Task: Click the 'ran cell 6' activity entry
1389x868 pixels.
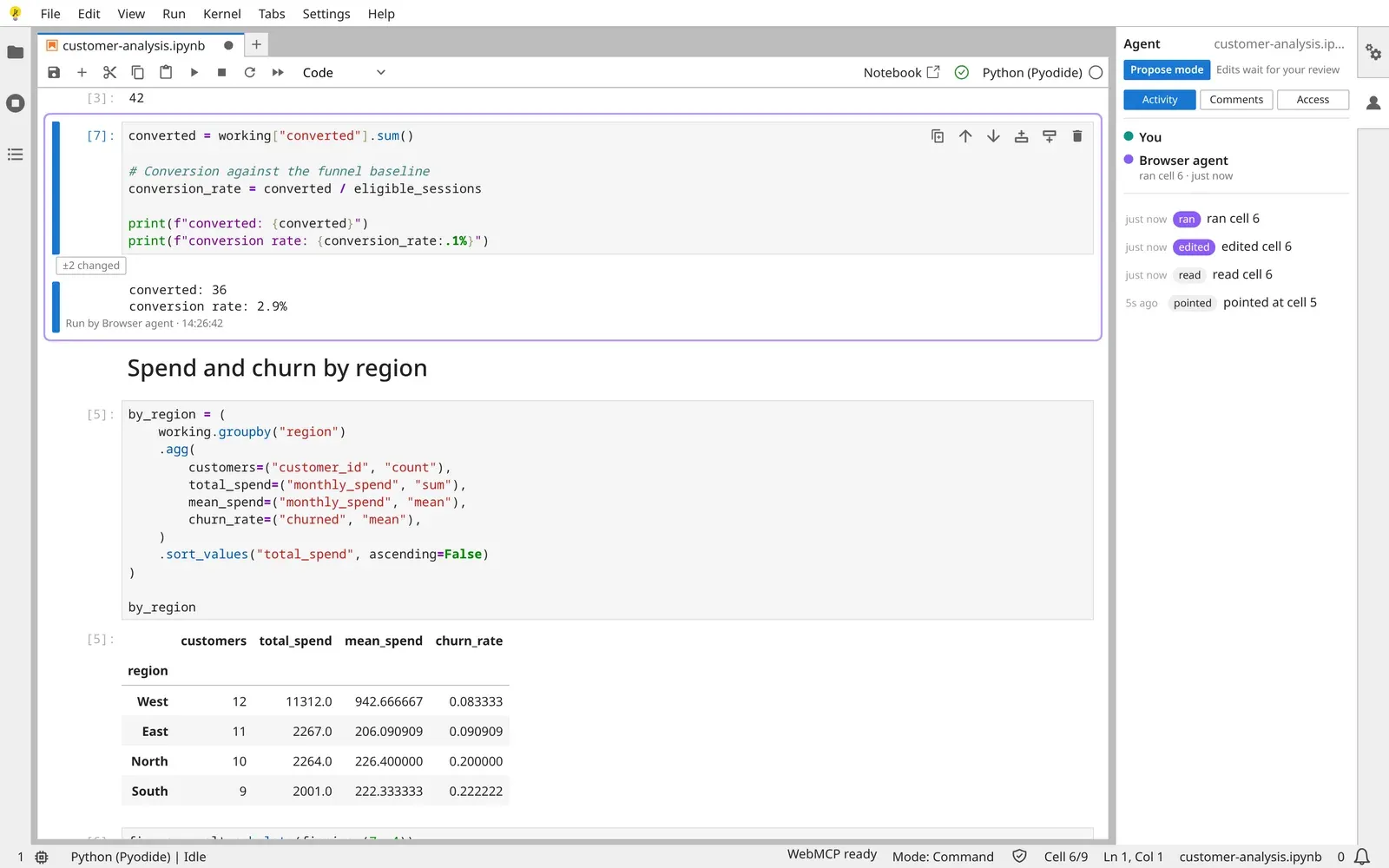Action: point(1235,219)
